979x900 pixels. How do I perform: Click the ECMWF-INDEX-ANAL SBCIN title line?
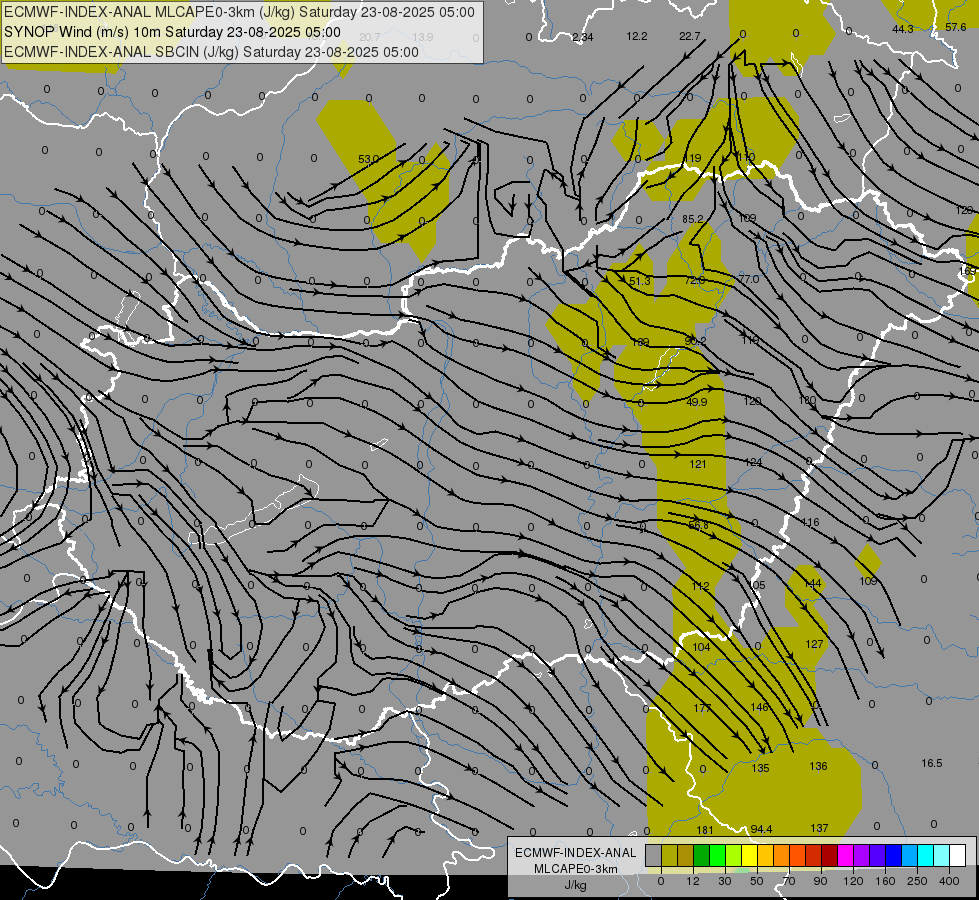[x=211, y=52]
